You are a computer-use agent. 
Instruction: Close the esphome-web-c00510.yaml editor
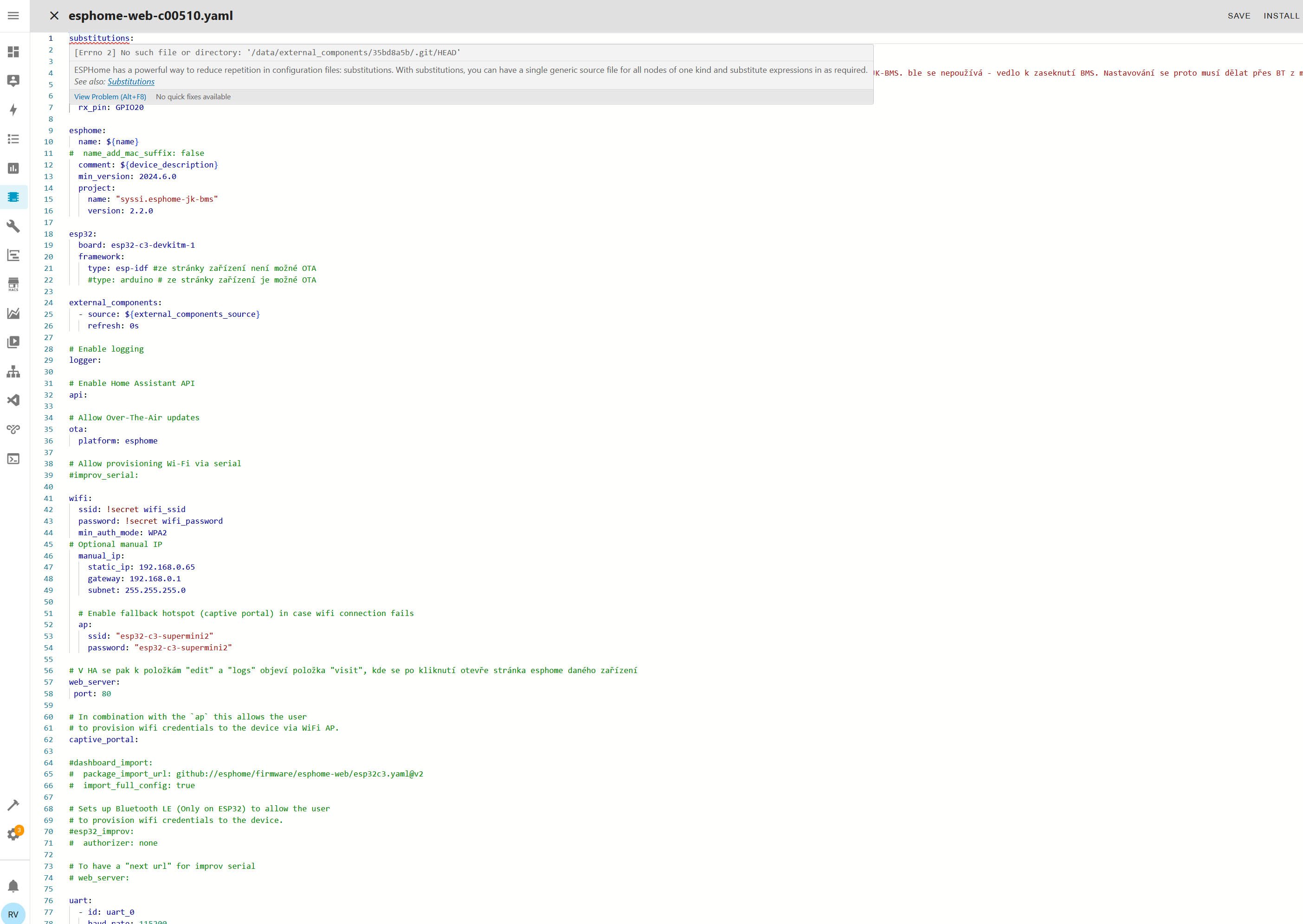pyautogui.click(x=54, y=15)
